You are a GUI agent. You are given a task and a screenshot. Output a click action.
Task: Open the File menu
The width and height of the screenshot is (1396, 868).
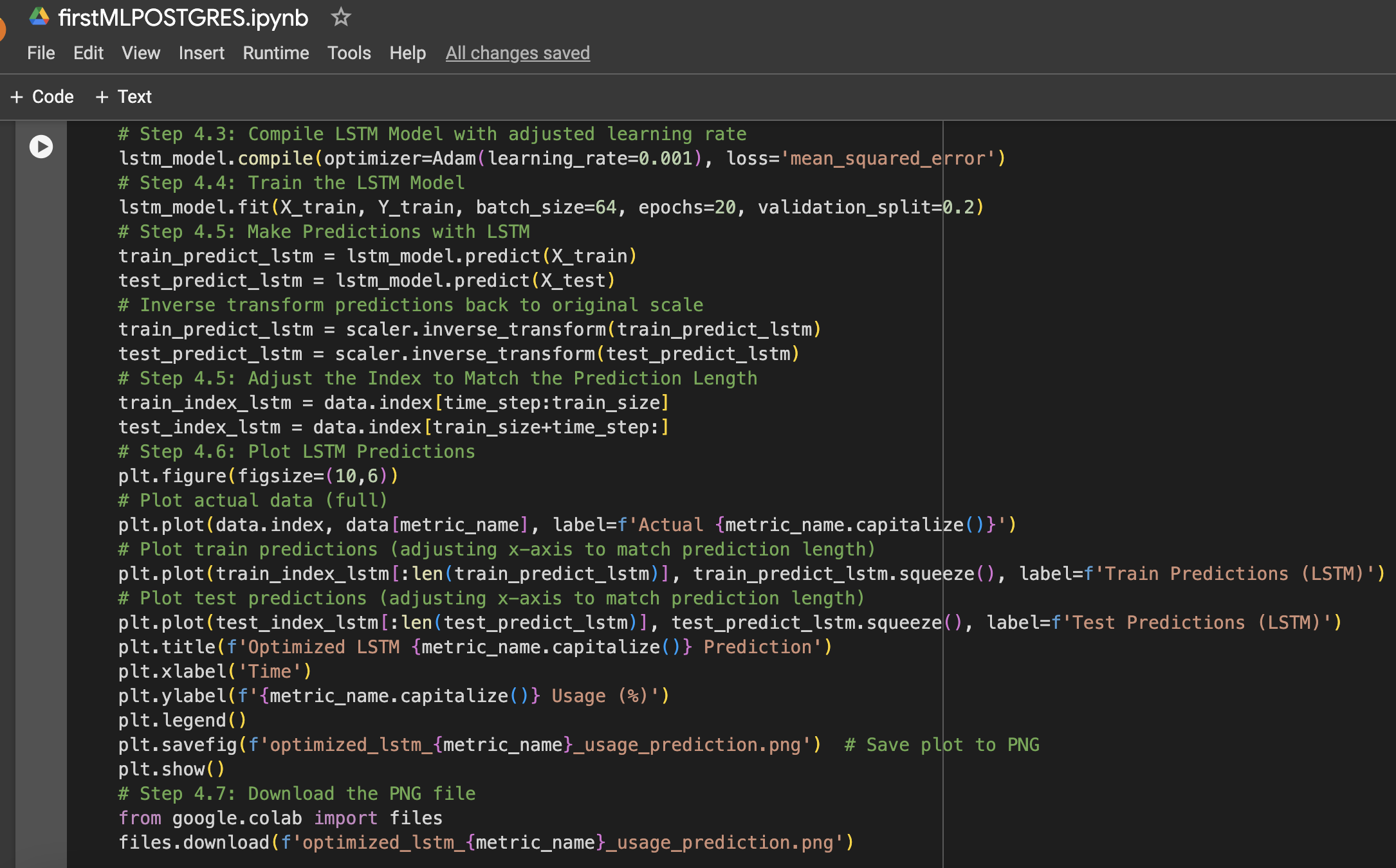tap(41, 53)
